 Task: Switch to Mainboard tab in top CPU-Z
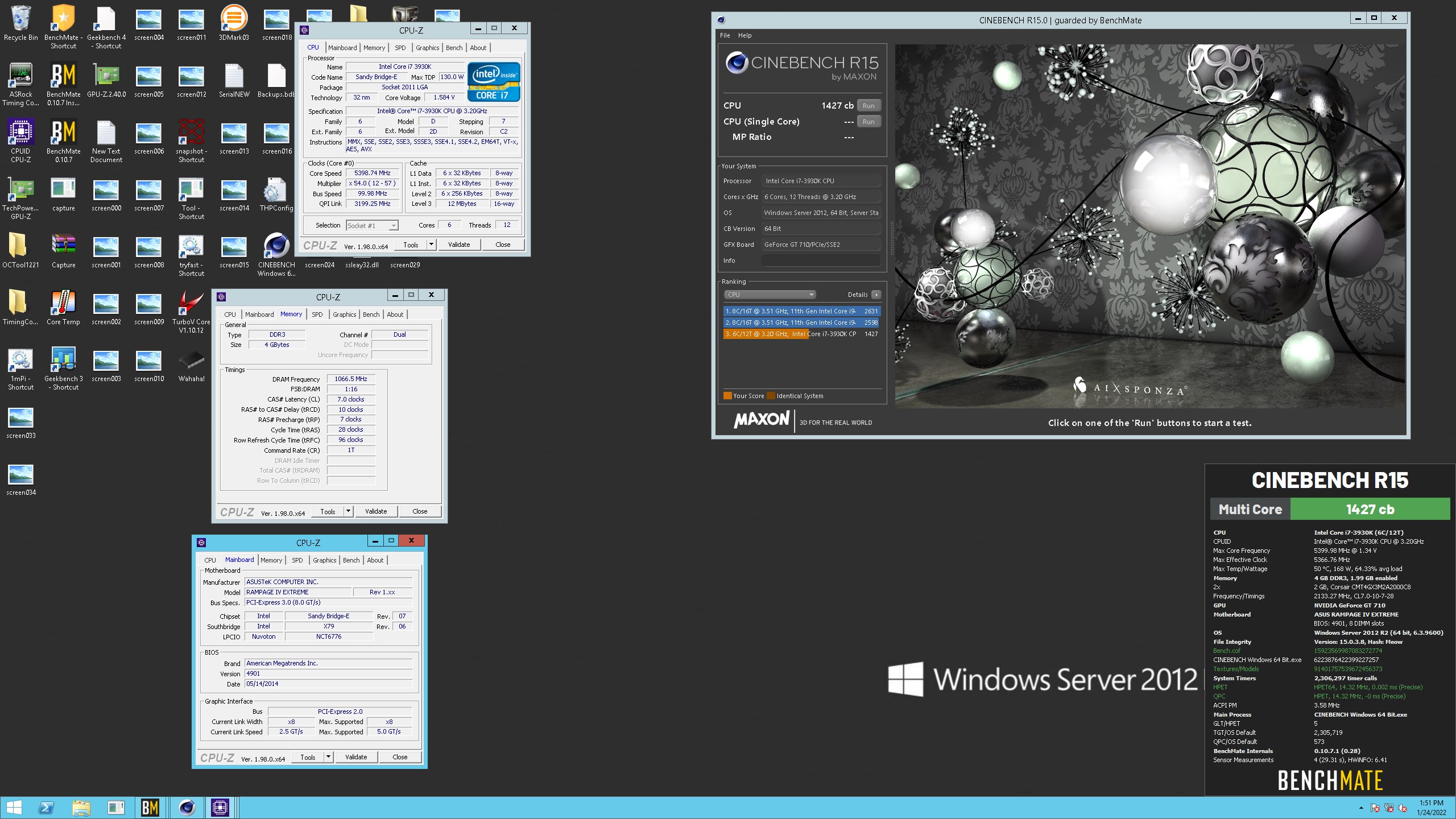pyautogui.click(x=342, y=48)
